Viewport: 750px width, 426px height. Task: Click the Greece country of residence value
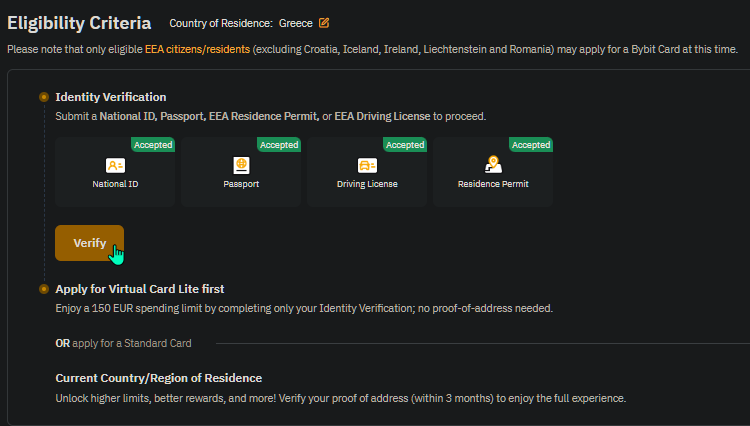[296, 23]
